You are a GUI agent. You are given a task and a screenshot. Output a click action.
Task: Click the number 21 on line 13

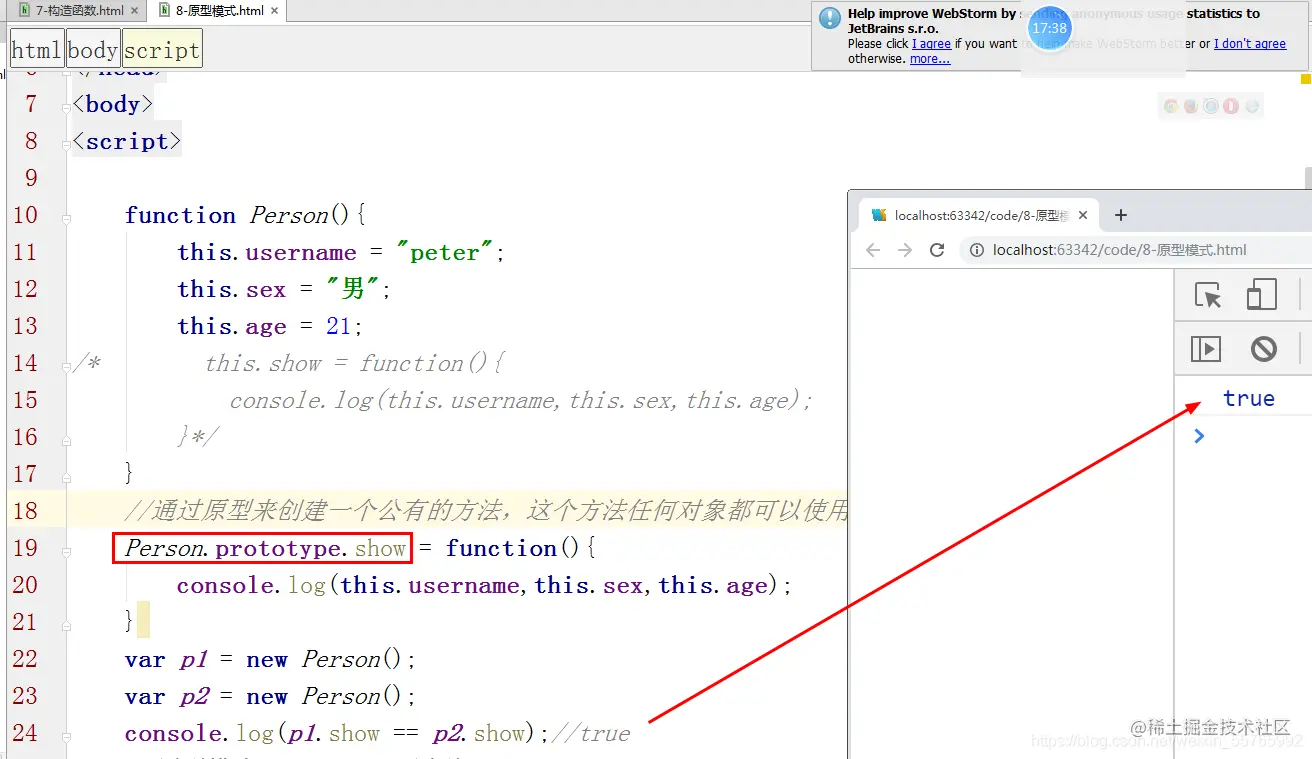point(340,326)
